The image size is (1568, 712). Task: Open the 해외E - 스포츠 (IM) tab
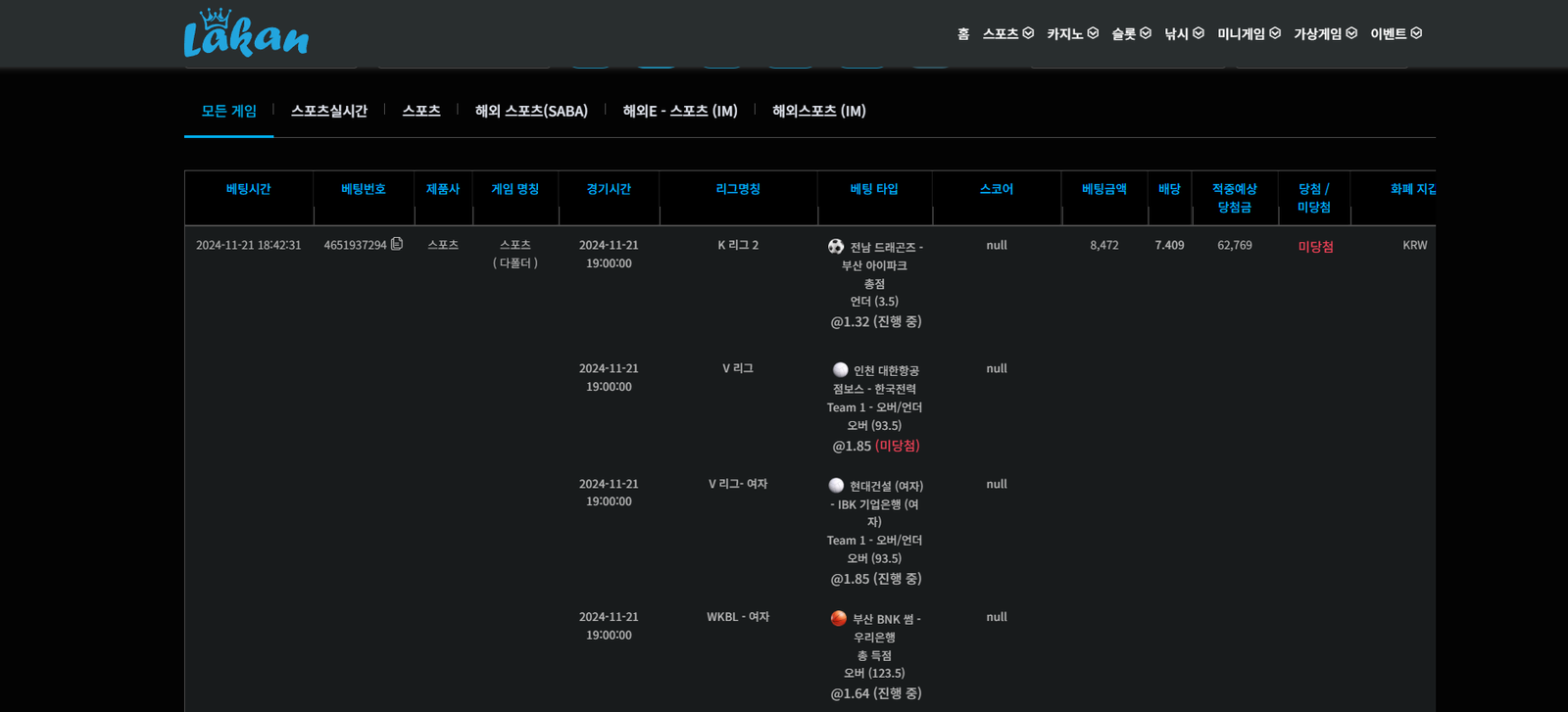(680, 111)
